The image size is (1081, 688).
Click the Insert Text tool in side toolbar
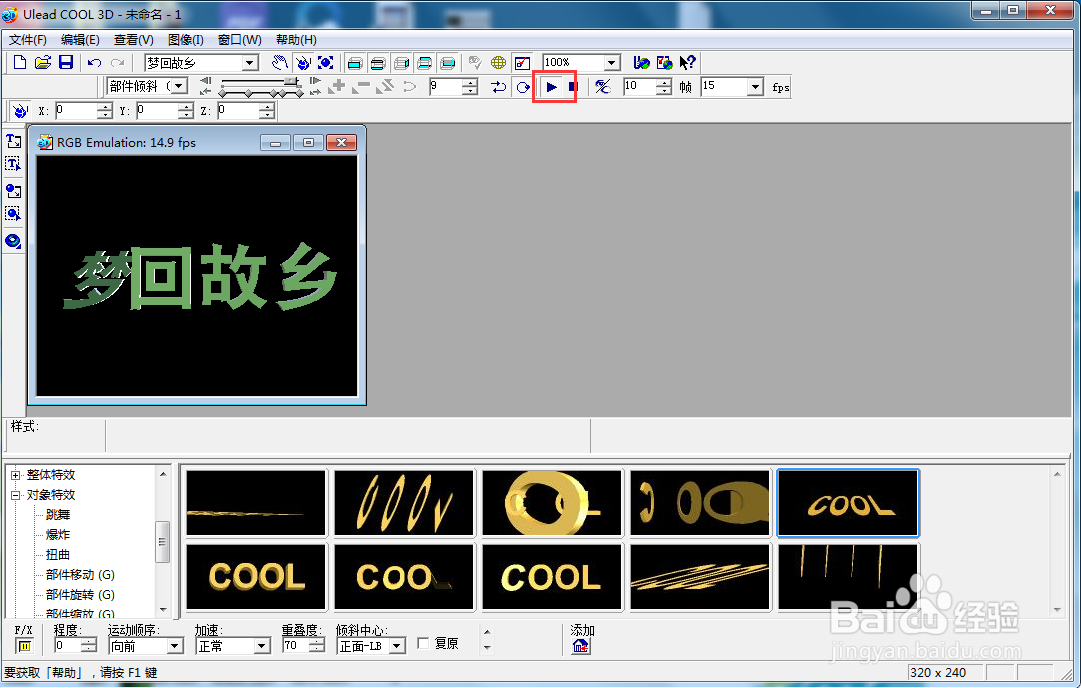click(13, 141)
